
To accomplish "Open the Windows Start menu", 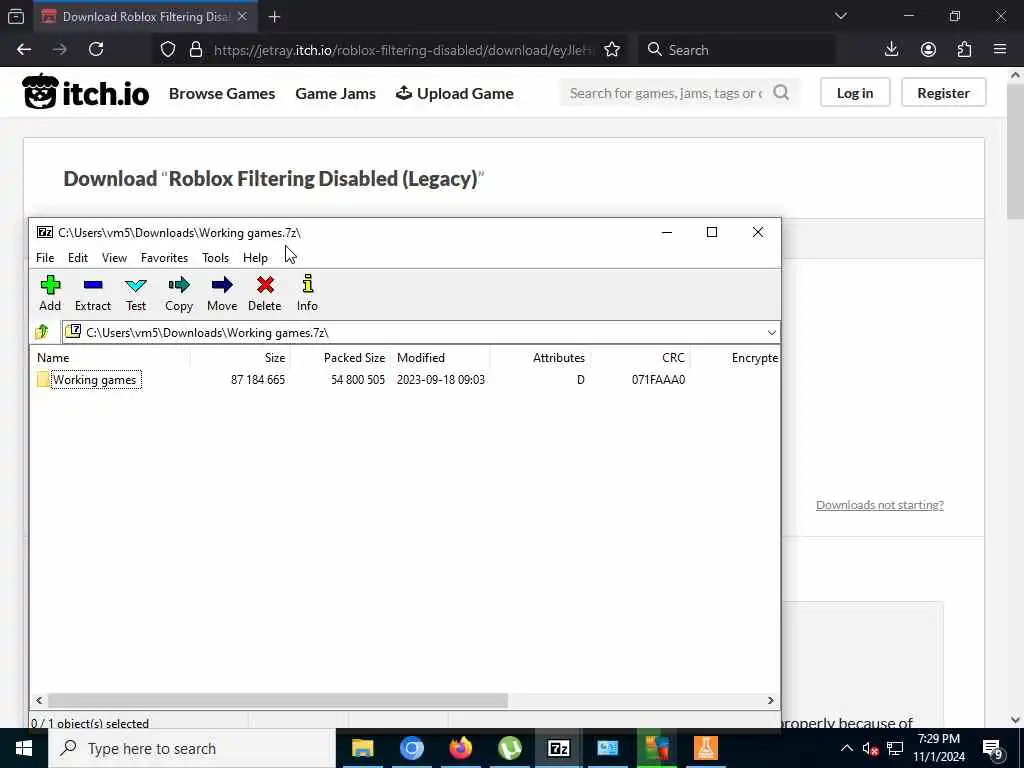I will [24, 748].
